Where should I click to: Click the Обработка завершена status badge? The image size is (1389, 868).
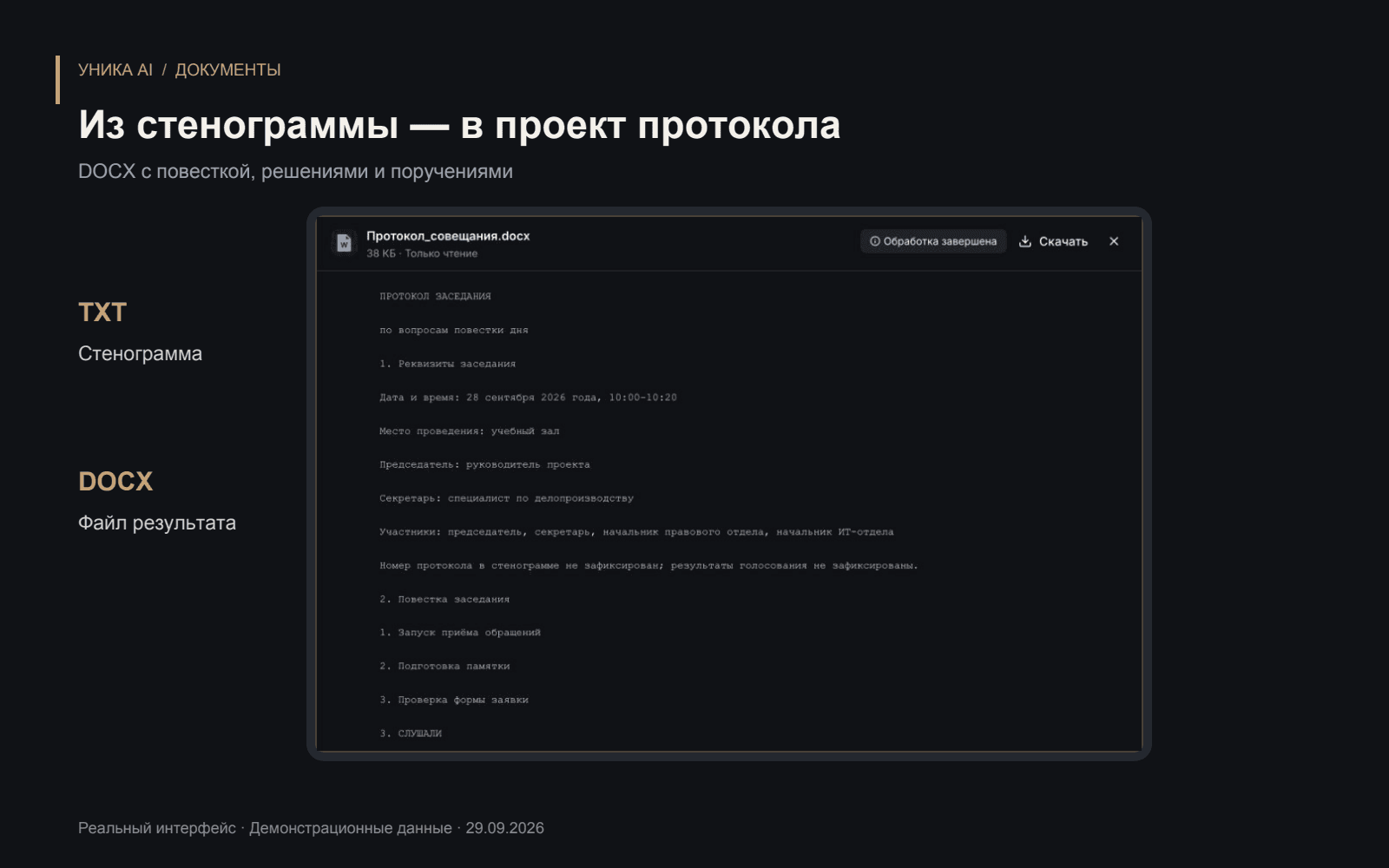[933, 241]
